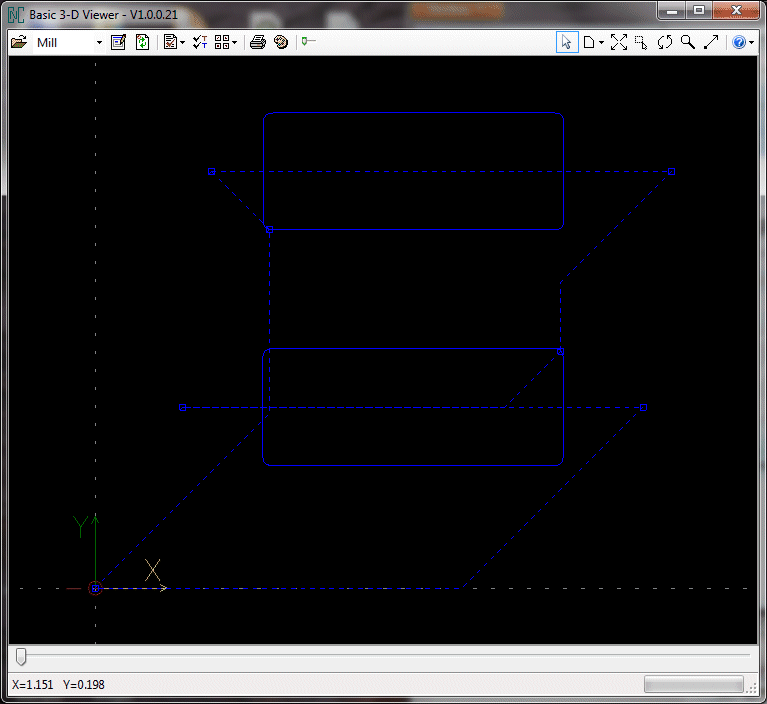Toggle the green marker toolbar button
767x704 pixels.
coord(308,42)
